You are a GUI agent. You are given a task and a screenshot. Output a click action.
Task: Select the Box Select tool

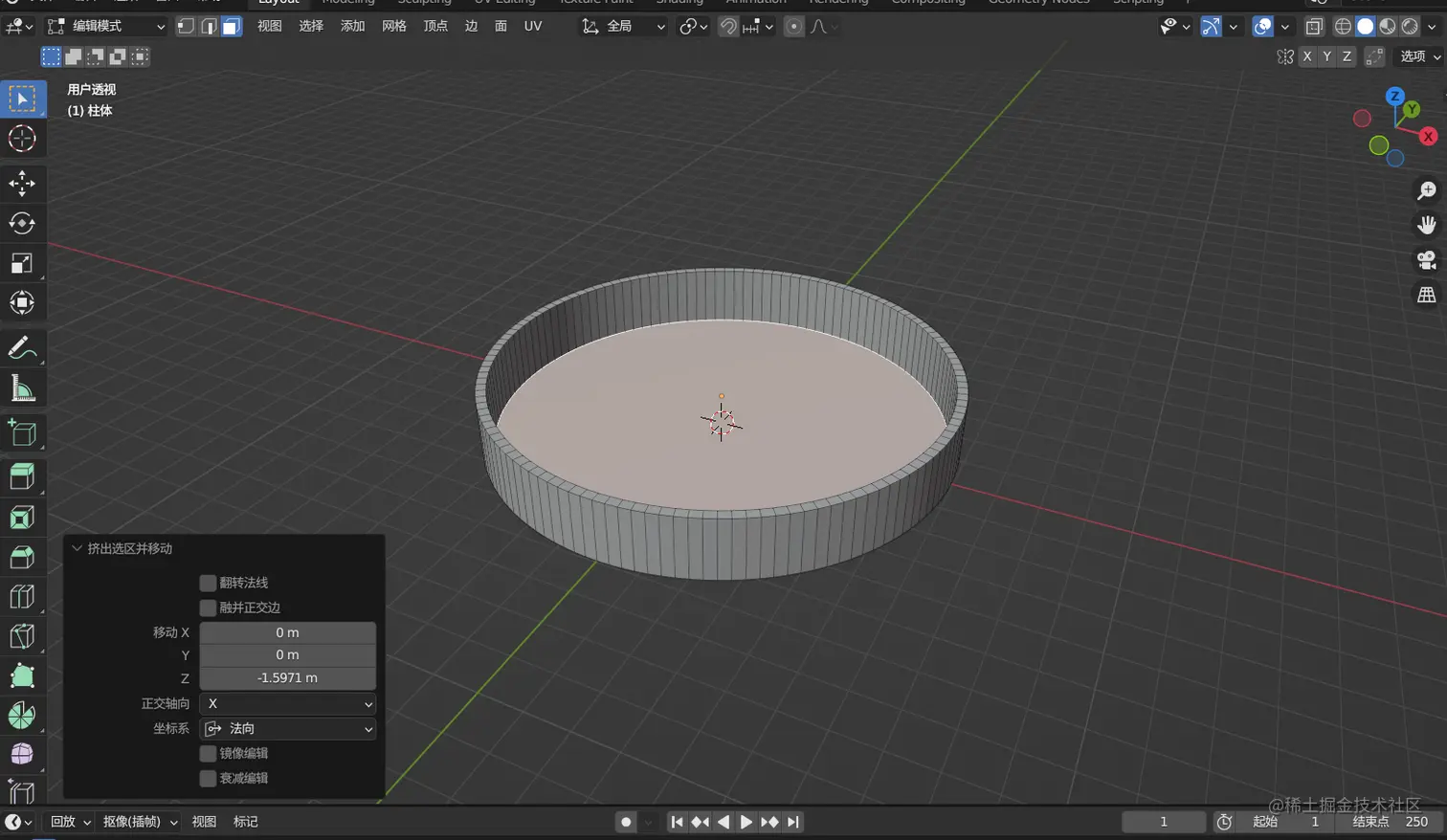pyautogui.click(x=22, y=99)
